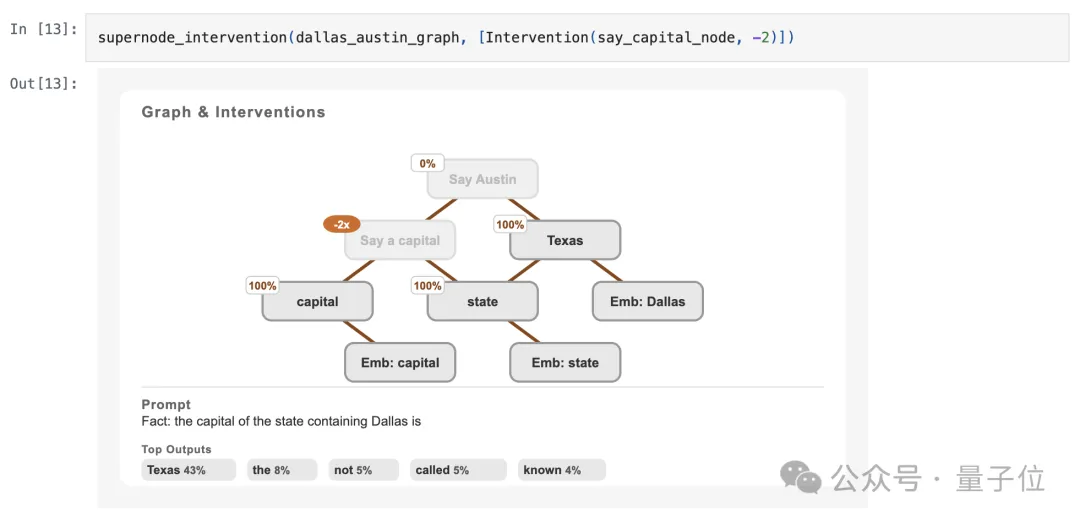
Task: Click the 'state' supernode box
Action: 482,302
